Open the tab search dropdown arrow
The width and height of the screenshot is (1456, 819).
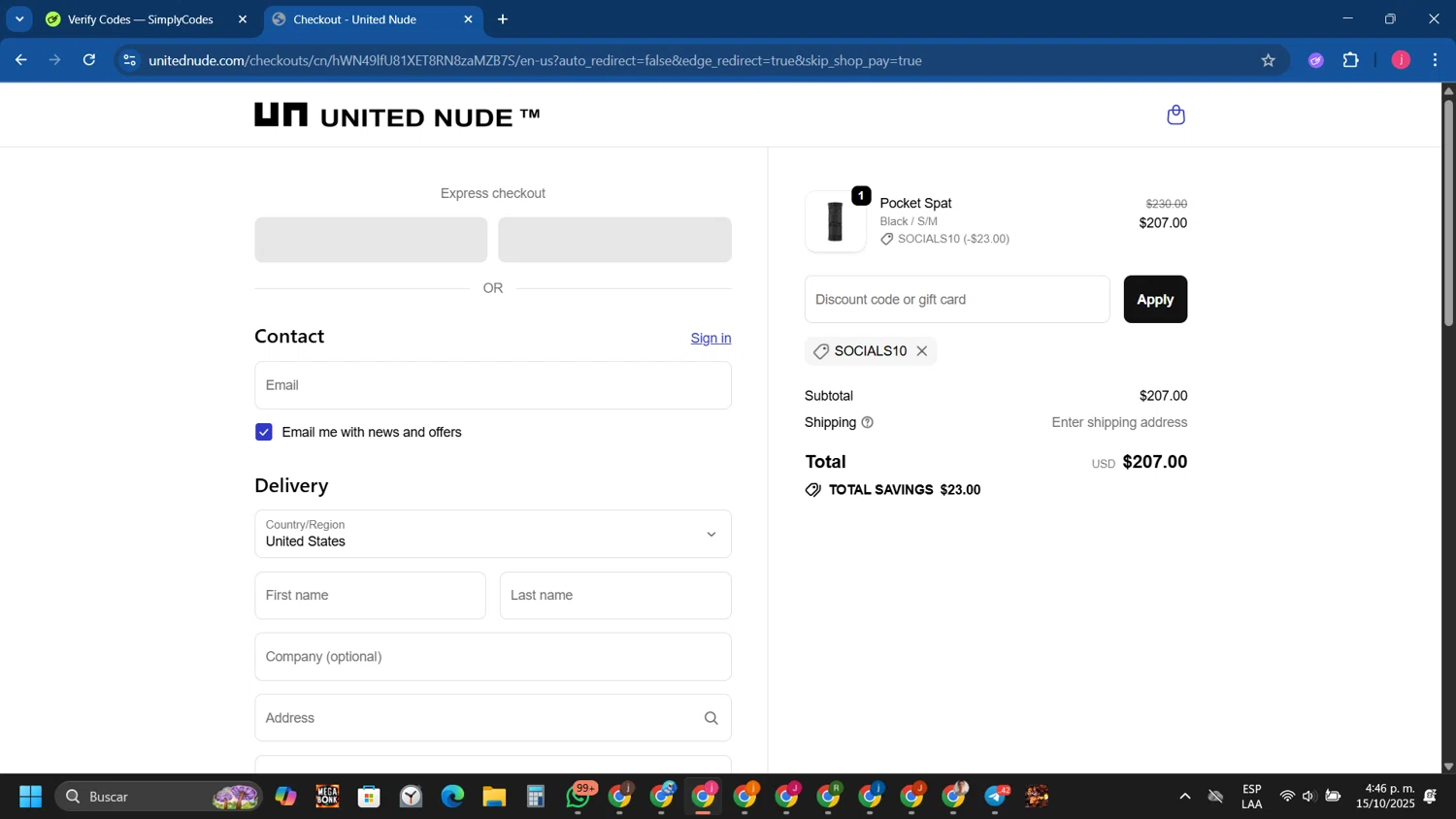point(19,19)
